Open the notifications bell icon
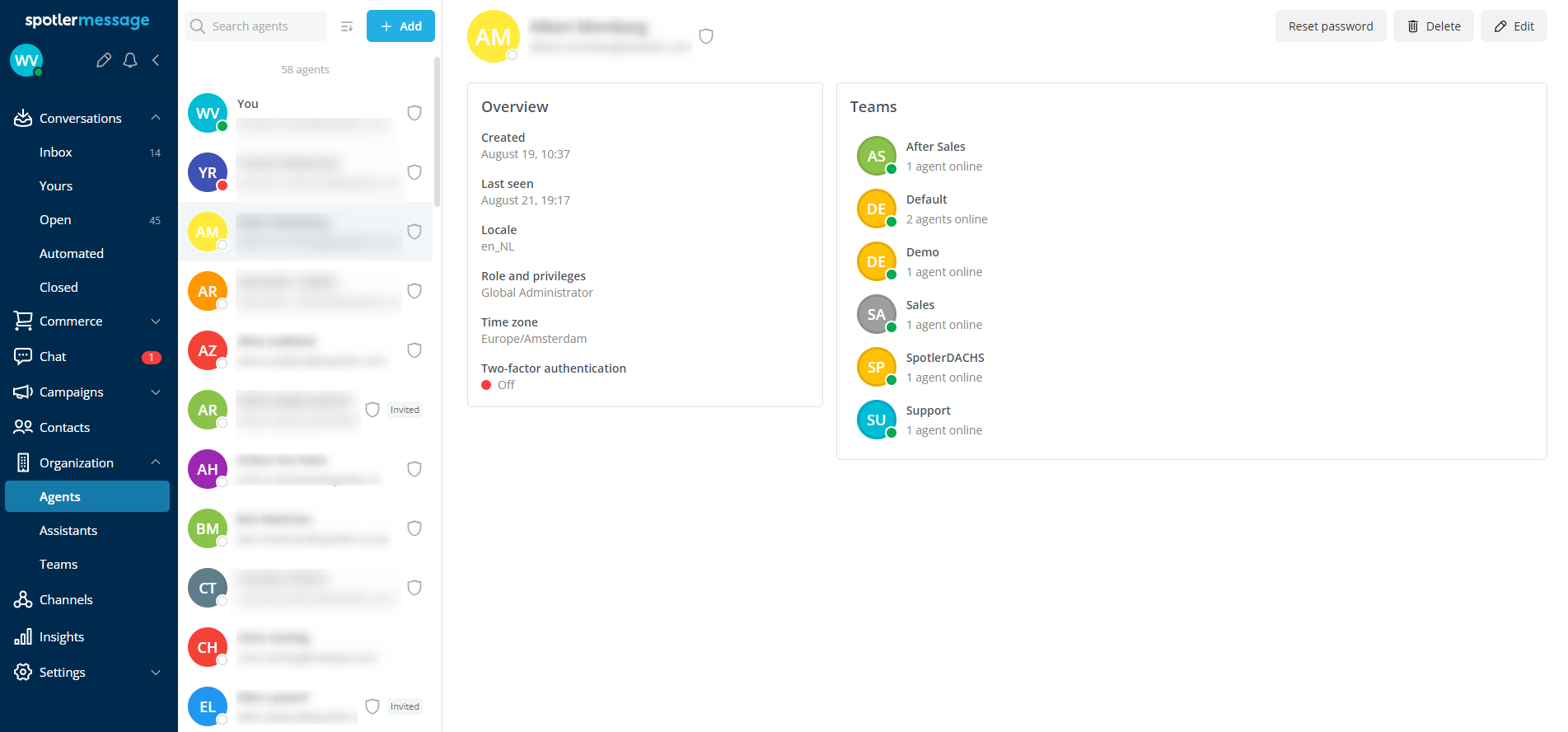 click(x=130, y=60)
